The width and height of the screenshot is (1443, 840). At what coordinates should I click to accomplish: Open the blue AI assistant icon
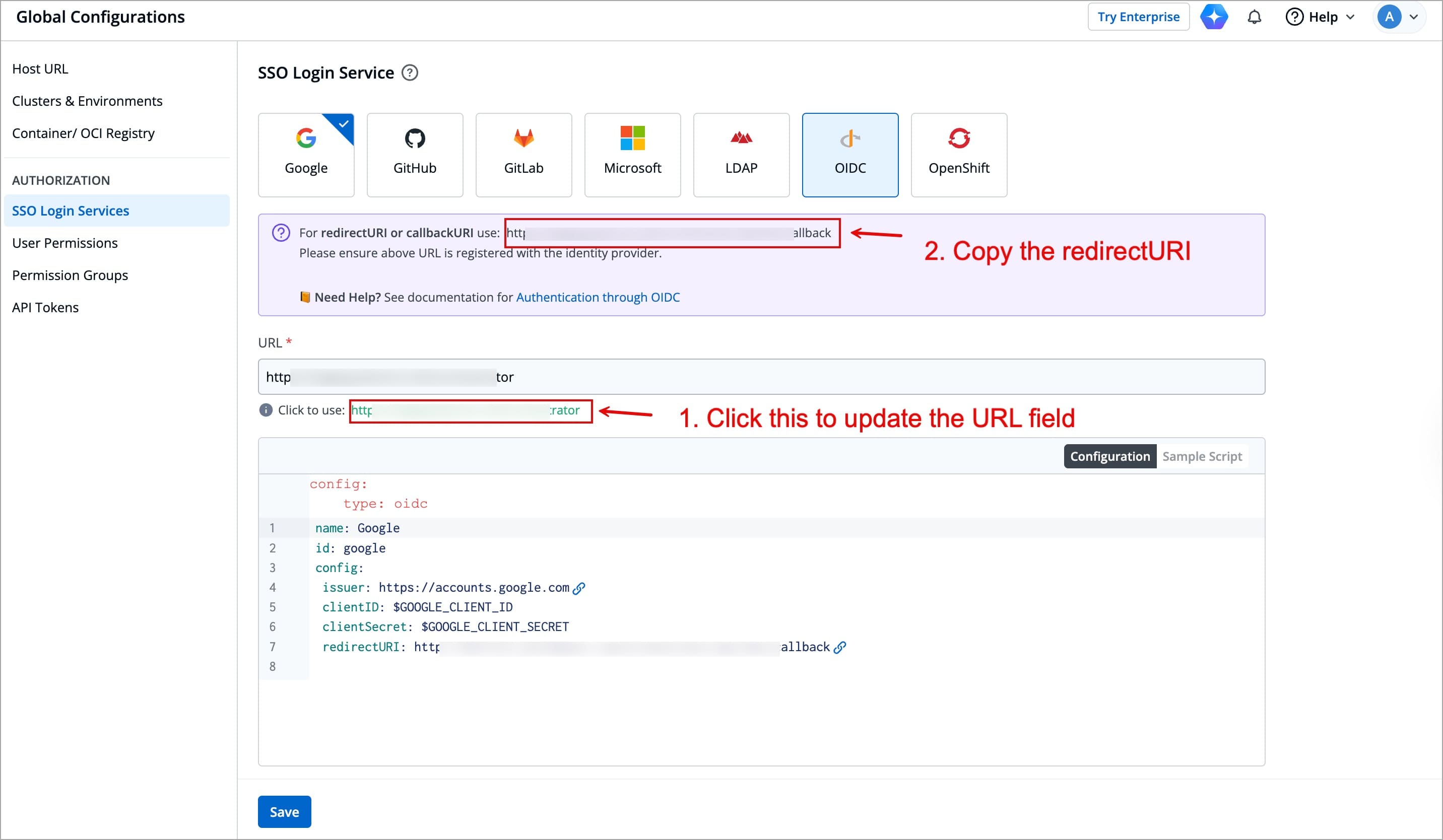(x=1213, y=17)
